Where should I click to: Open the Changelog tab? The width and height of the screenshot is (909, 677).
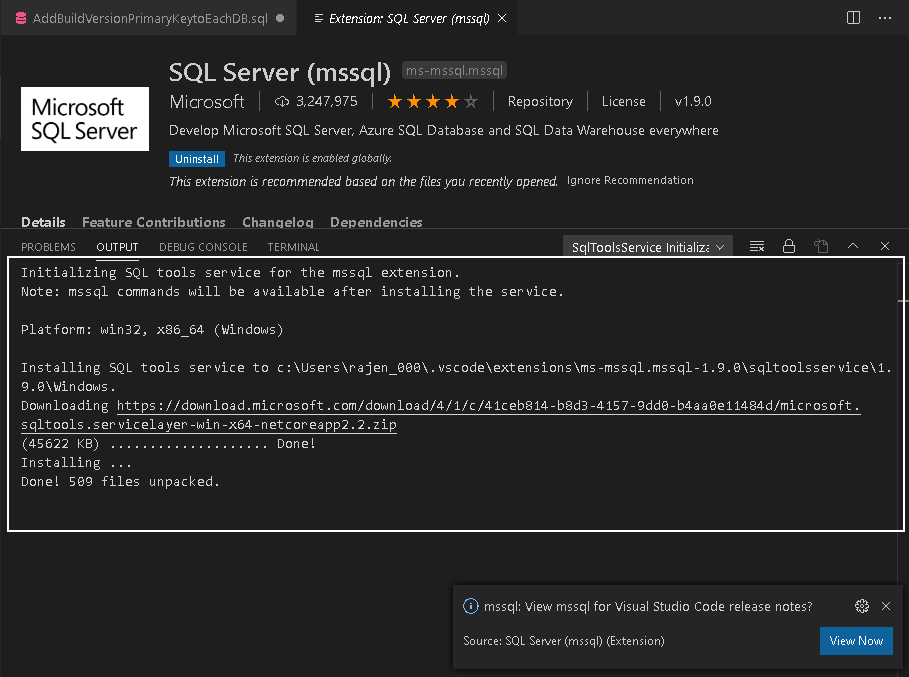277,222
